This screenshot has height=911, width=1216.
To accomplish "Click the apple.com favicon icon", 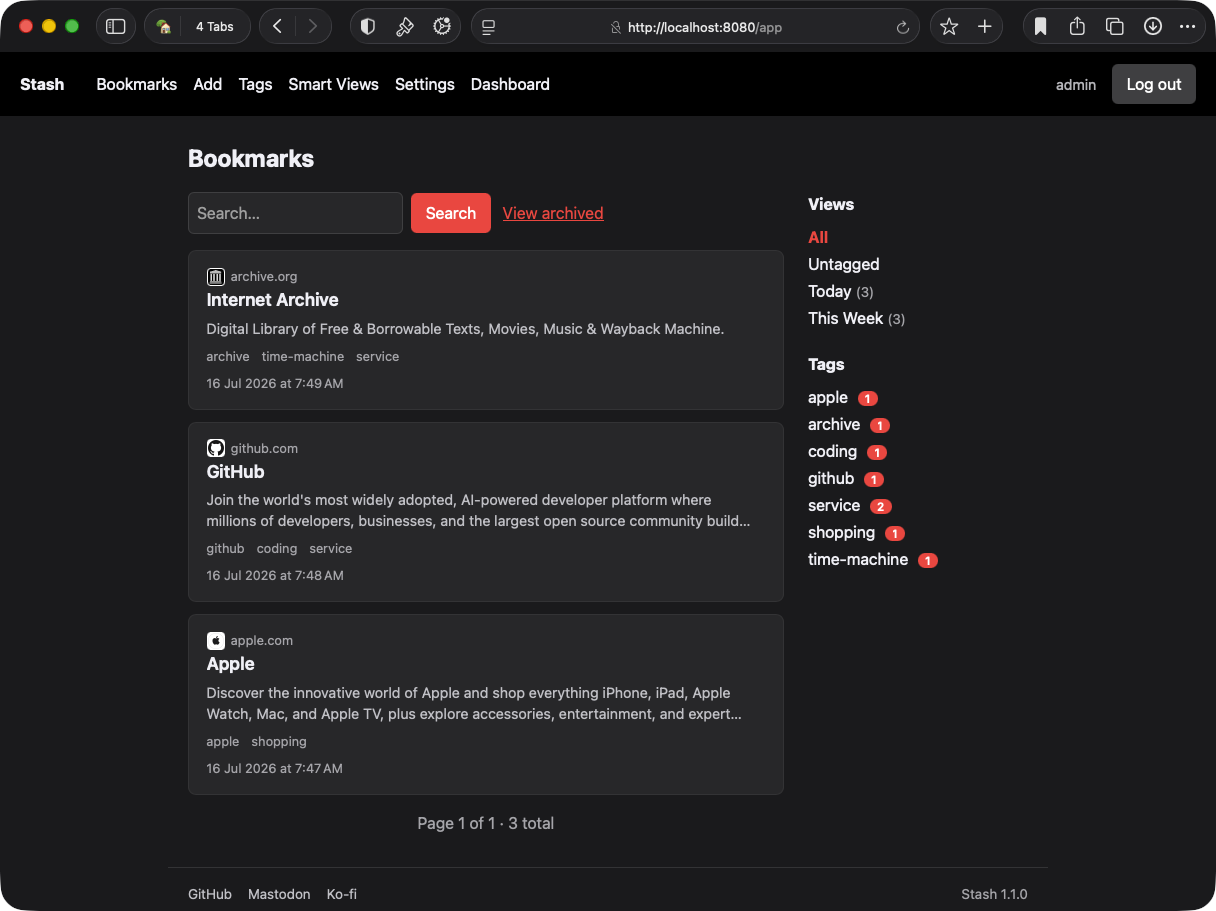I will coord(215,641).
